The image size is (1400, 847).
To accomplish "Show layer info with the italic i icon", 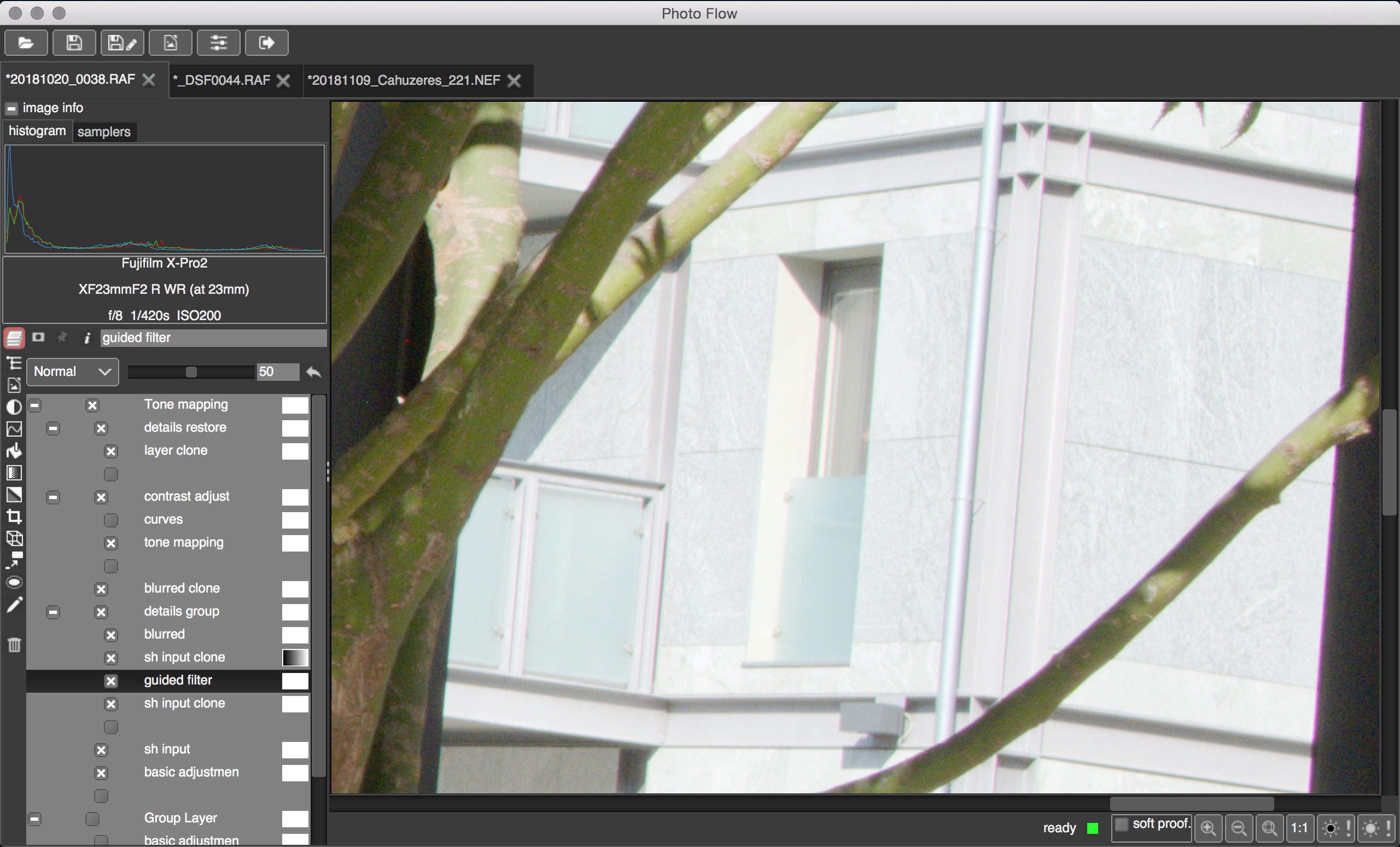I will coord(87,338).
